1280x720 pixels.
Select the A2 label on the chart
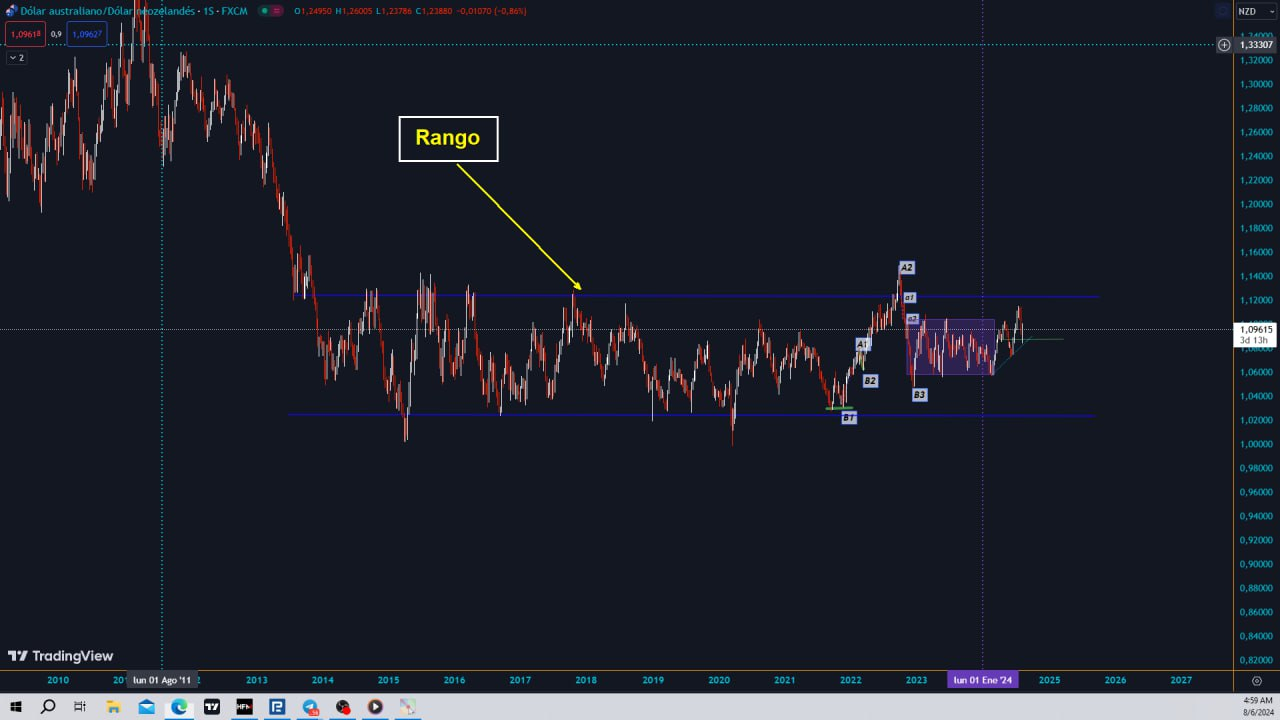(x=906, y=268)
